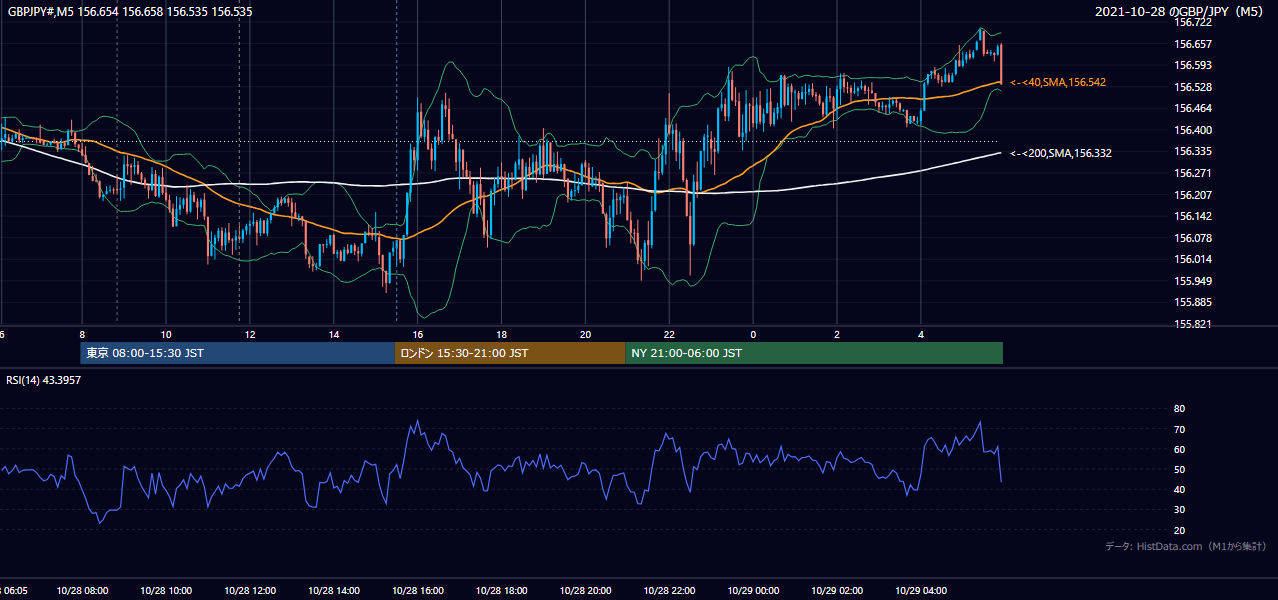Click price axis value 155.885
This screenshot has width=1278, height=600.
pyautogui.click(x=1193, y=302)
